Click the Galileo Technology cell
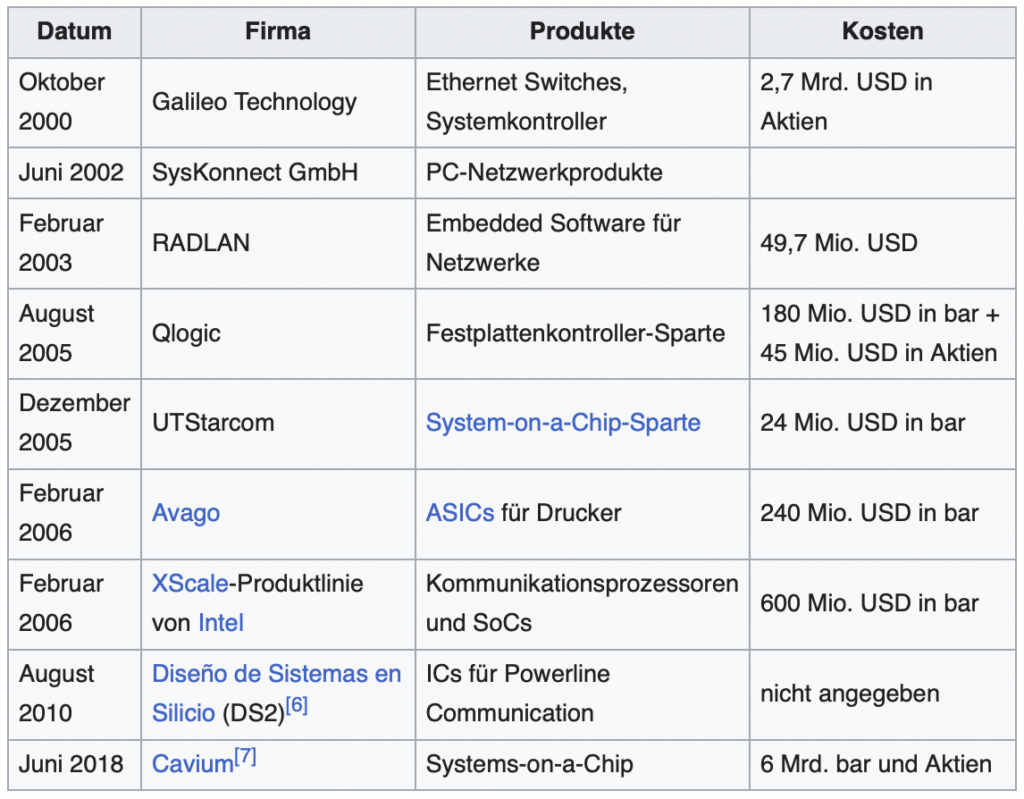Screen dimensions: 1024x799 278,103
